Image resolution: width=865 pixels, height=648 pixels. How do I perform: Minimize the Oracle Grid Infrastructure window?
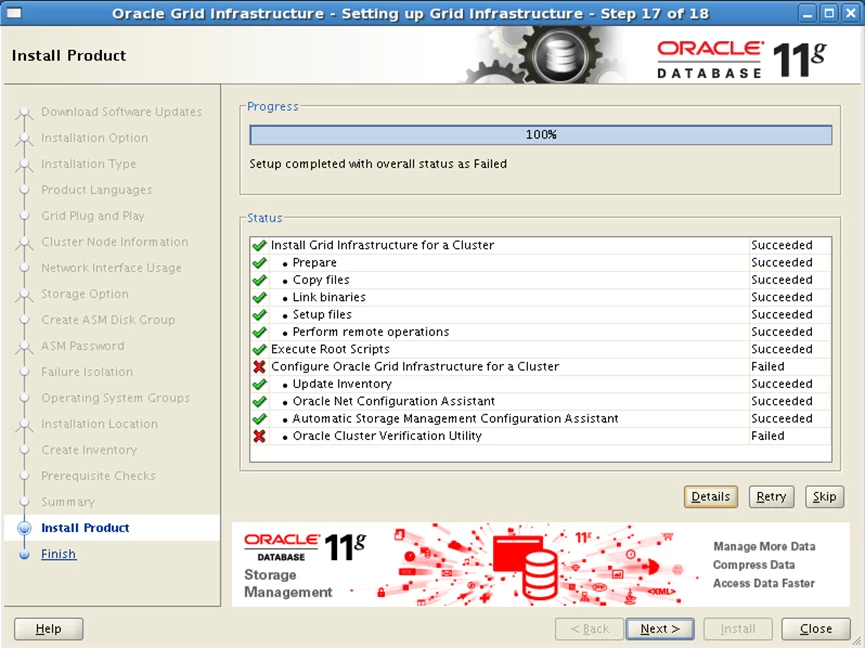click(x=807, y=13)
